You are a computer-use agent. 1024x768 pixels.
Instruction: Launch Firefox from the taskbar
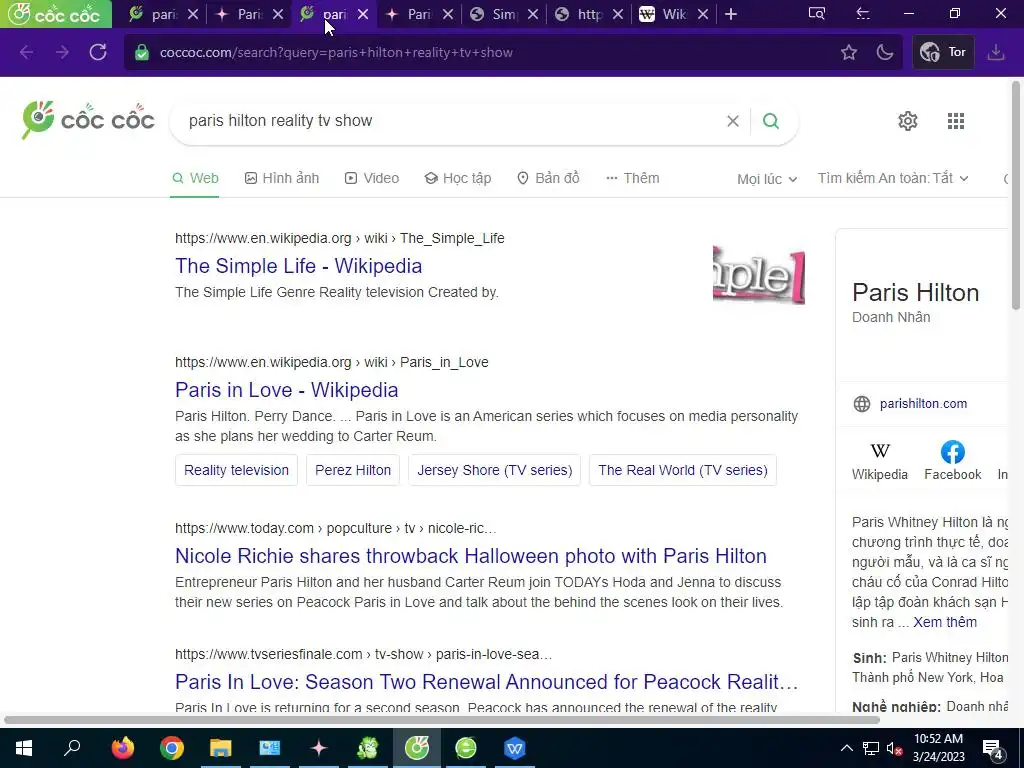tap(123, 748)
